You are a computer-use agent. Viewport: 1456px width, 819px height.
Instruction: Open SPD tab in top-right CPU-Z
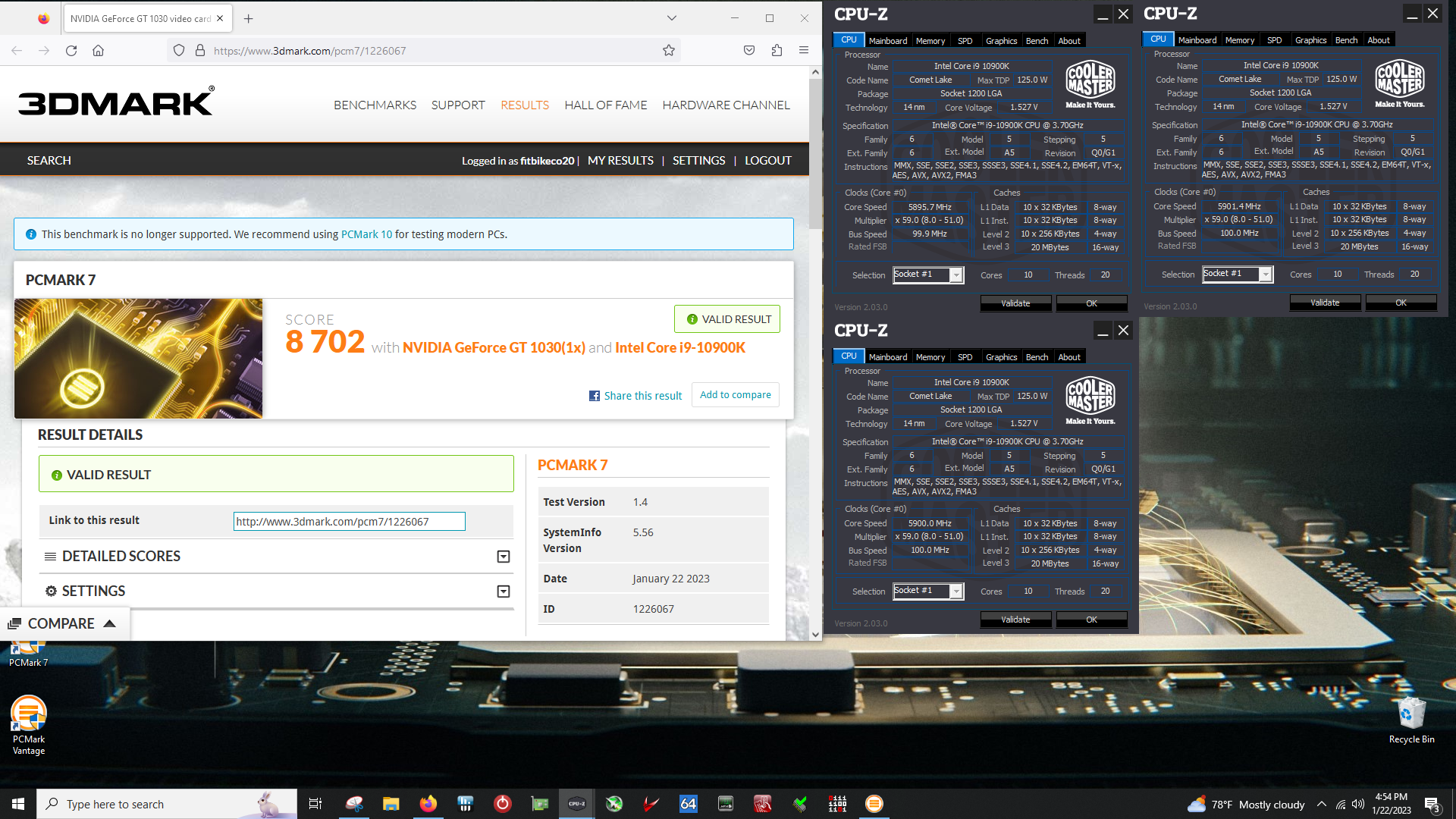pyautogui.click(x=1275, y=40)
